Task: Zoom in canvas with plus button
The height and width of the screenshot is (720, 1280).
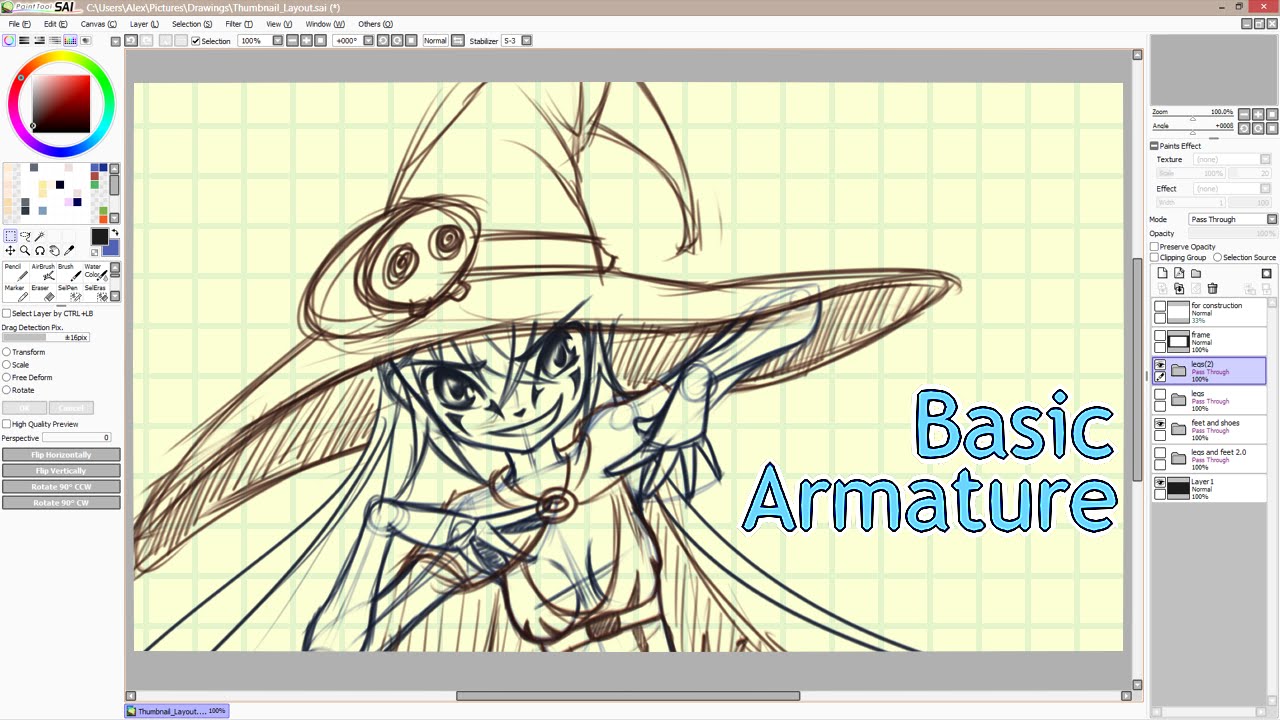Action: point(306,41)
